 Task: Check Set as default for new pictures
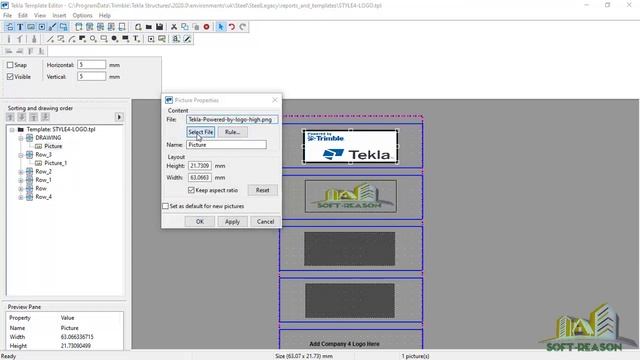165,206
